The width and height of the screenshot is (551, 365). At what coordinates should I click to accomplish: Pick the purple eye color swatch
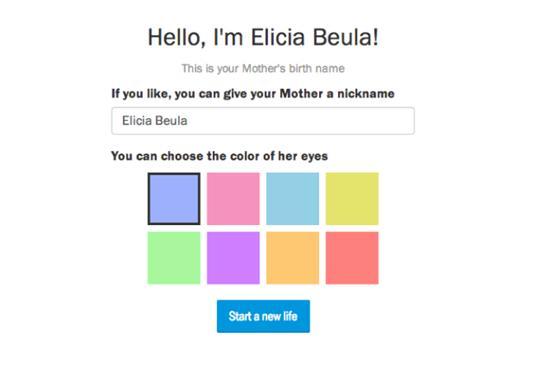[x=233, y=258]
